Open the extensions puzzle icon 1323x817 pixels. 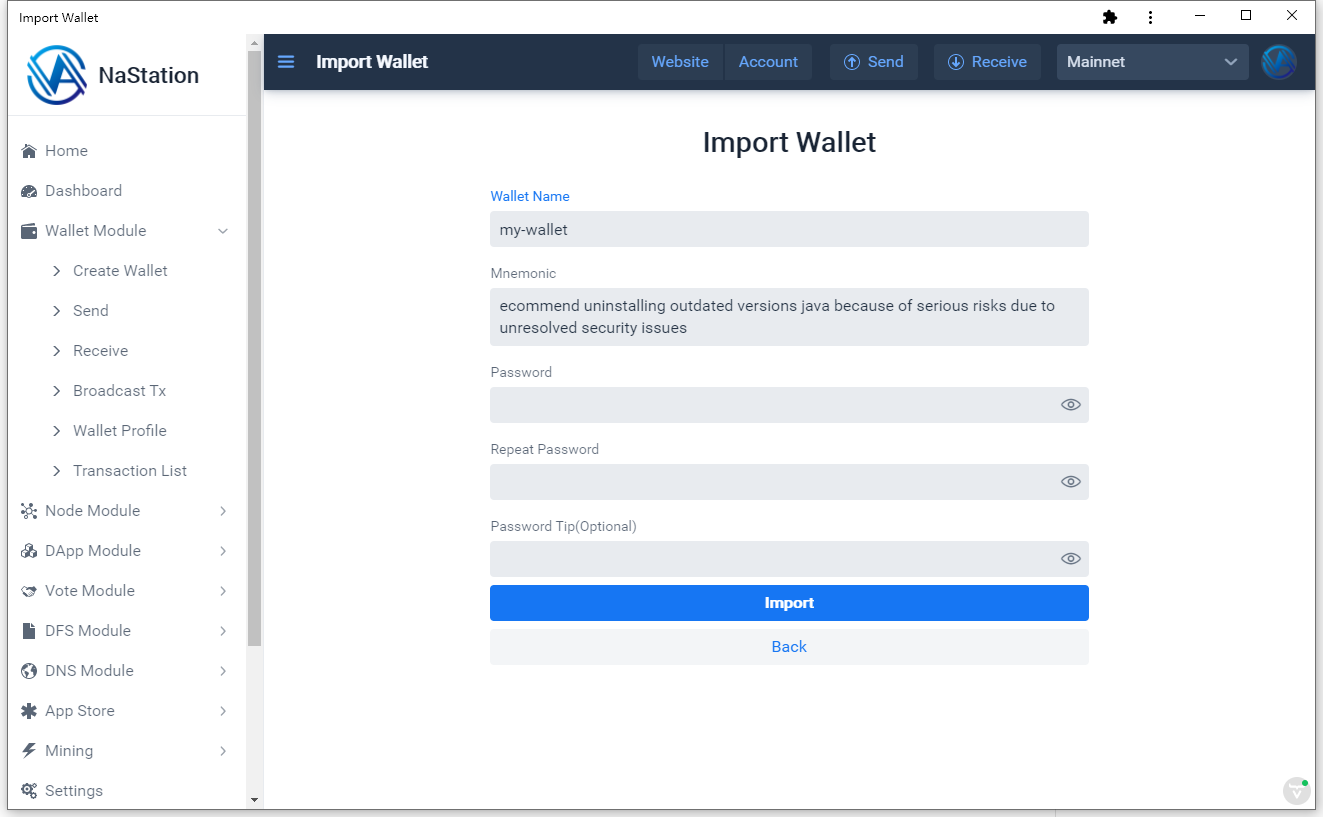(x=1109, y=17)
